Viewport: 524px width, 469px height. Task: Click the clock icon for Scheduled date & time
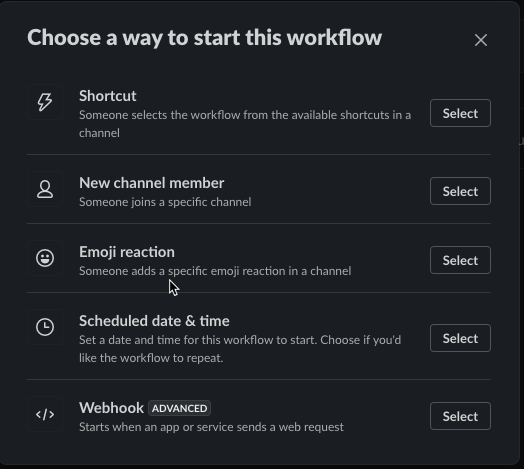point(45,327)
